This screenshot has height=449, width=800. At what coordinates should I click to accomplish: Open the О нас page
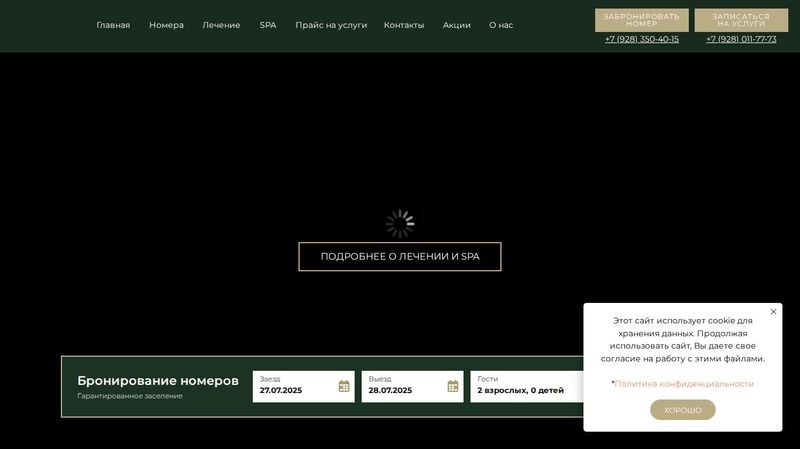pos(501,25)
